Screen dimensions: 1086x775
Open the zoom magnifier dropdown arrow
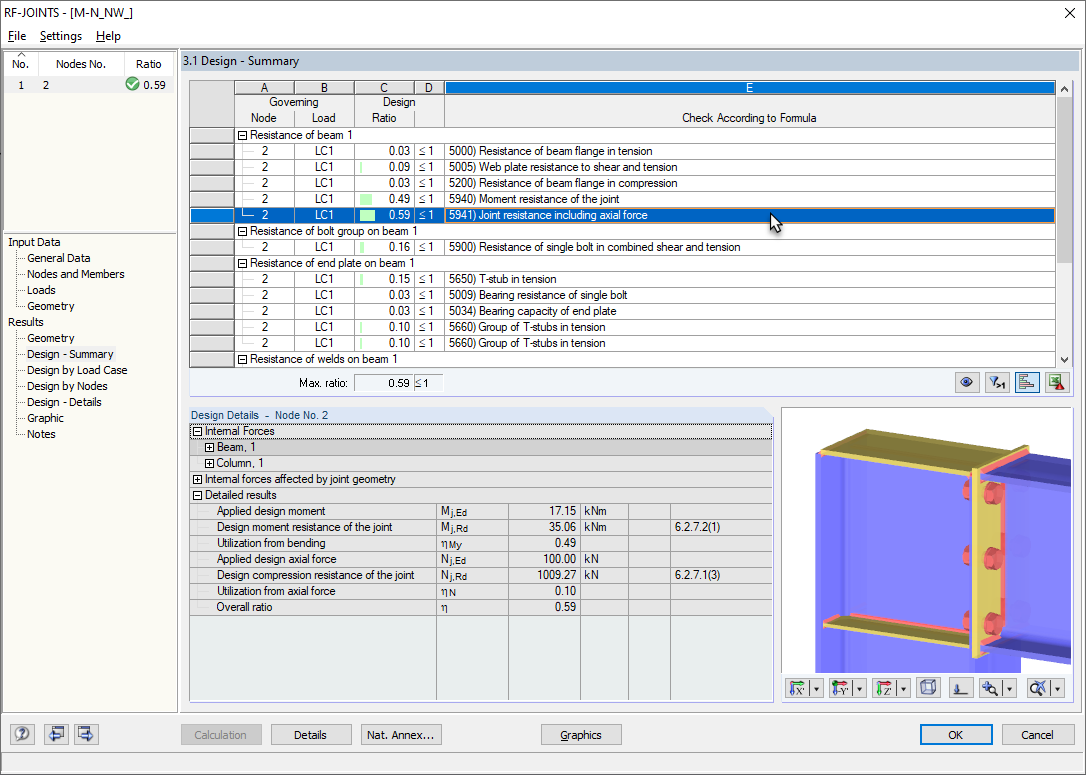click(1009, 688)
